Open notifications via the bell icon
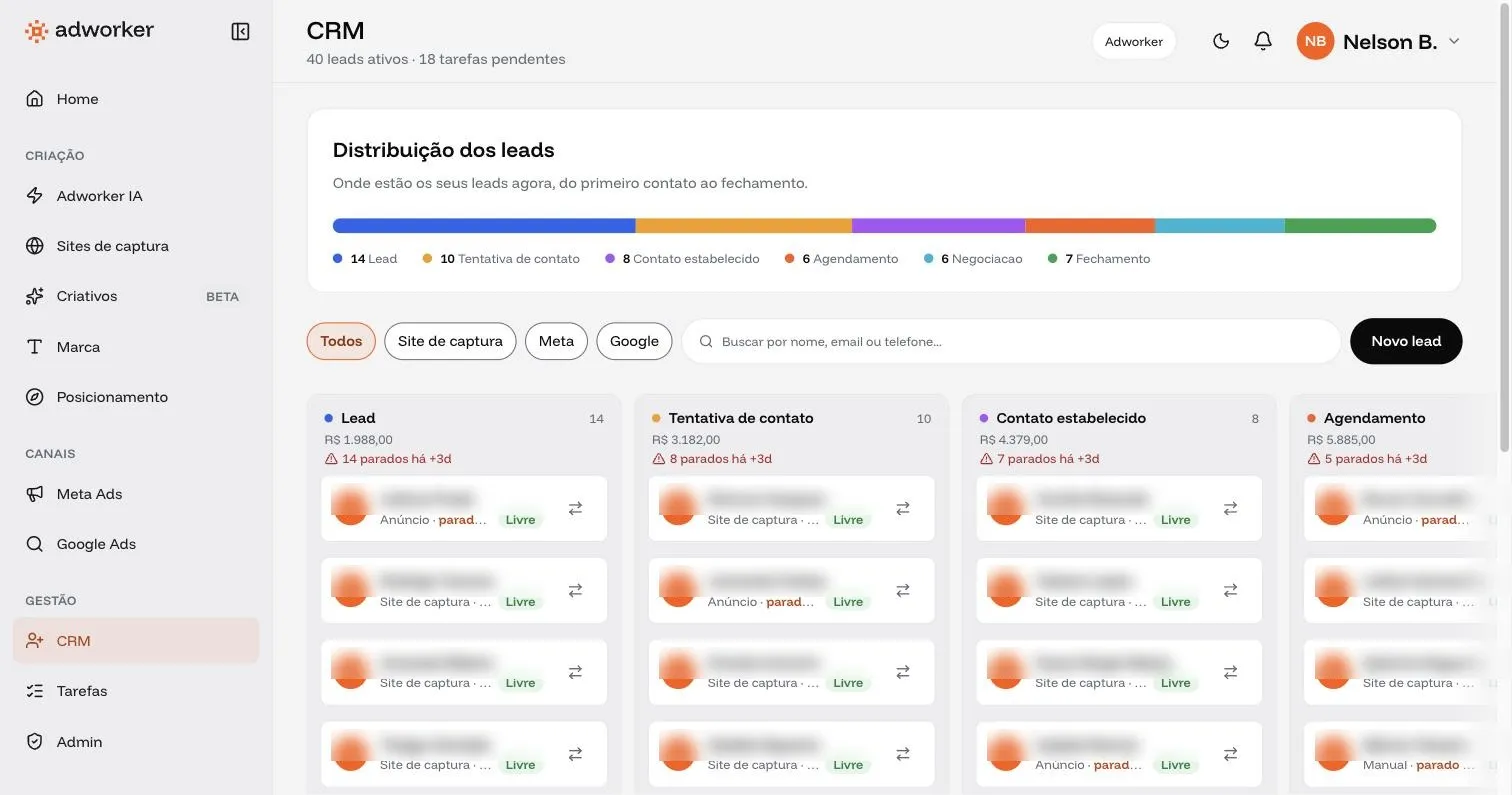The width and height of the screenshot is (1512, 795). (1263, 41)
